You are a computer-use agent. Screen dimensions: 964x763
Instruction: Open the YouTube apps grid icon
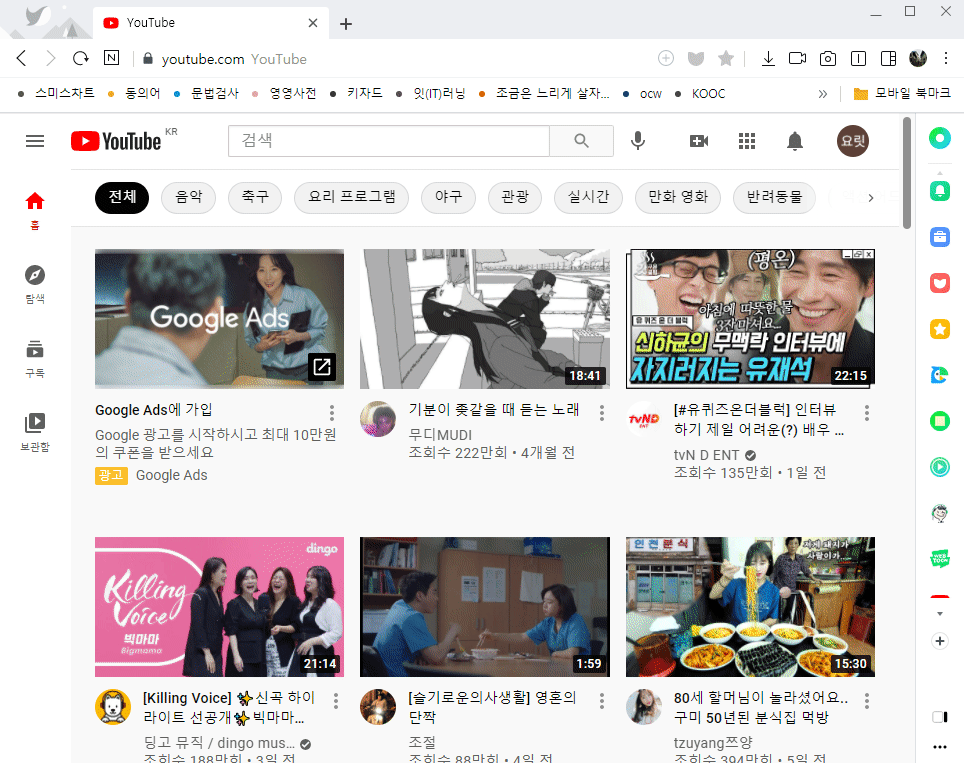(x=746, y=141)
